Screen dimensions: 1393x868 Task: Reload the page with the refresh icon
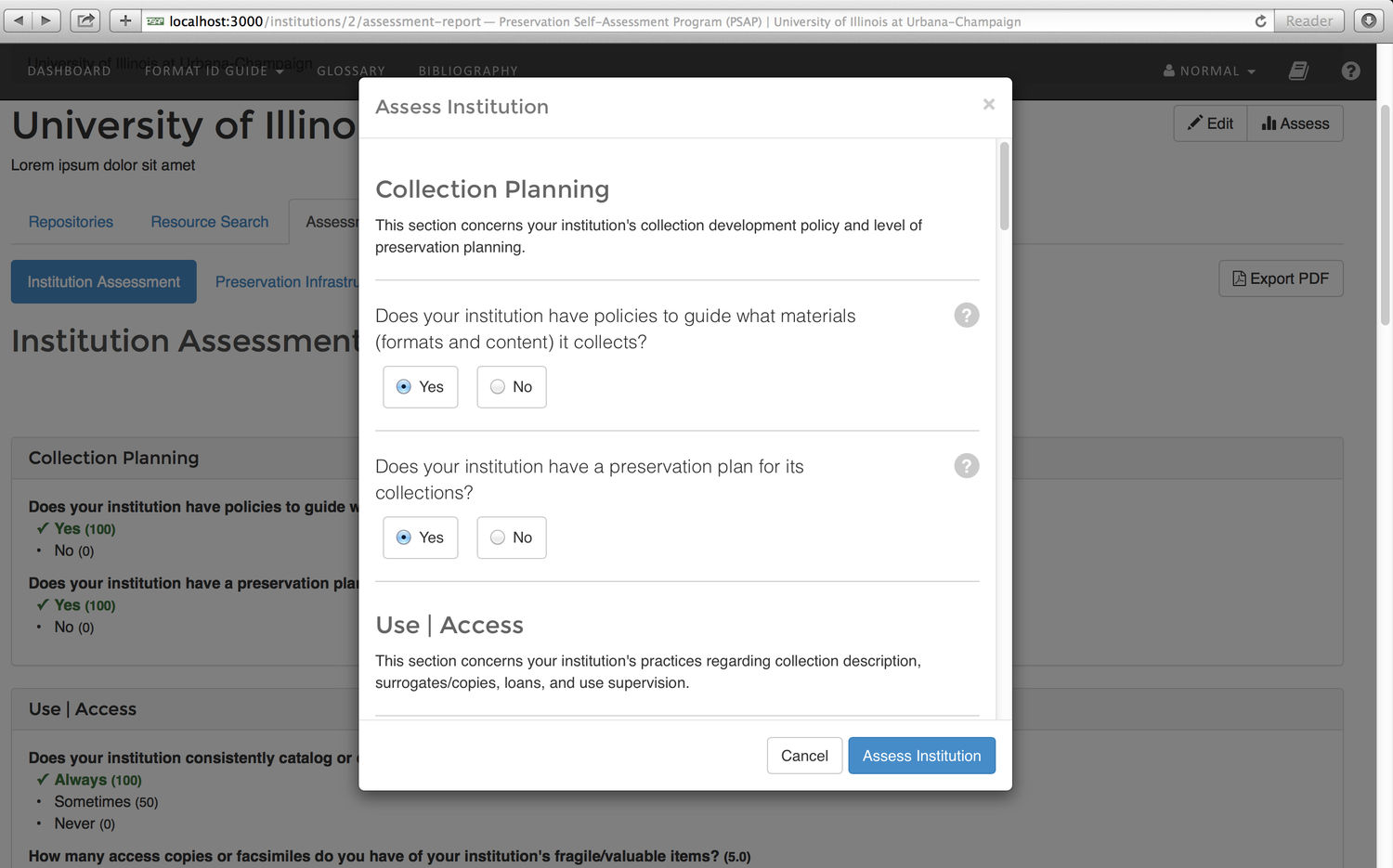tap(1260, 19)
